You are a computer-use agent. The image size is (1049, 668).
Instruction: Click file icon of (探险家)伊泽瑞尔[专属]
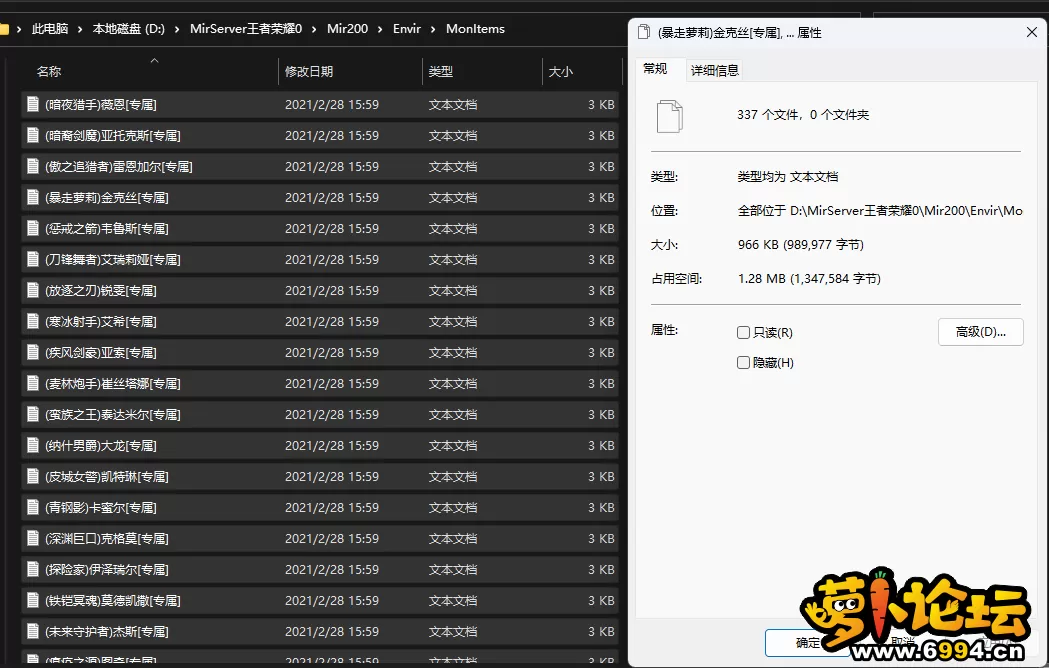pos(32,569)
